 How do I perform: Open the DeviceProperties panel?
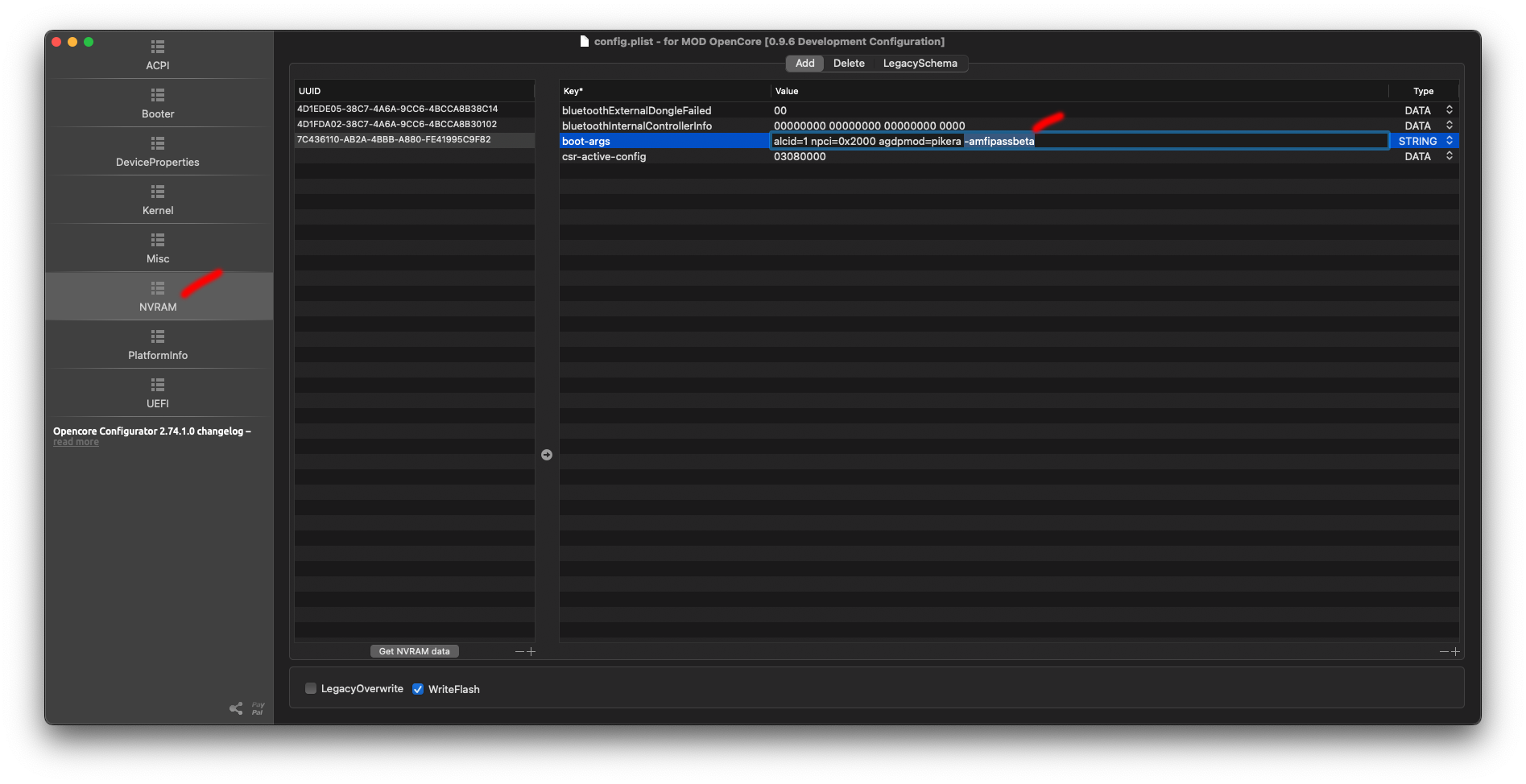coord(157,153)
